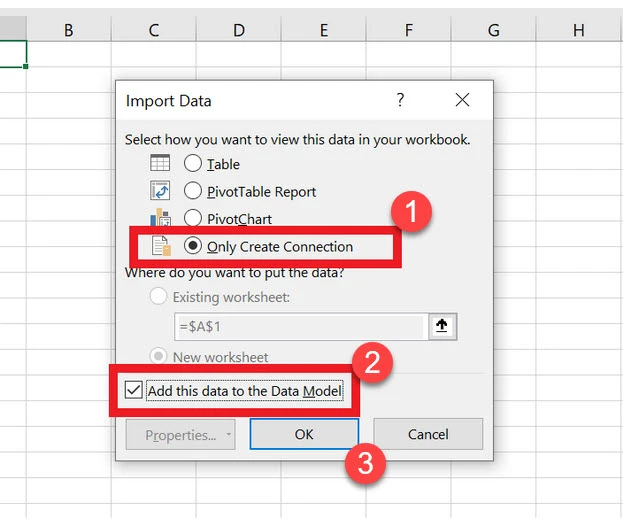Open the Properties button
623x520 pixels.
pos(180,435)
